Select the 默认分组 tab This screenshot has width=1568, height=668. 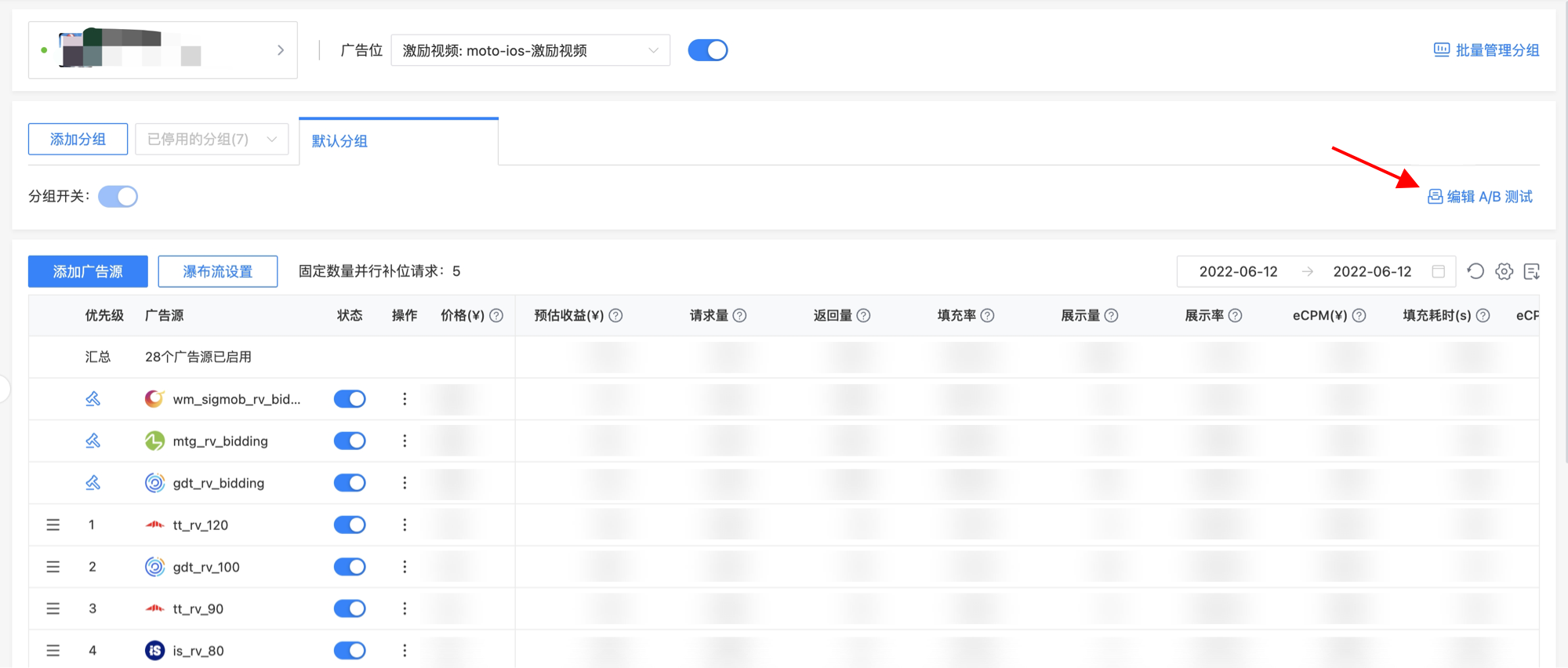(398, 141)
